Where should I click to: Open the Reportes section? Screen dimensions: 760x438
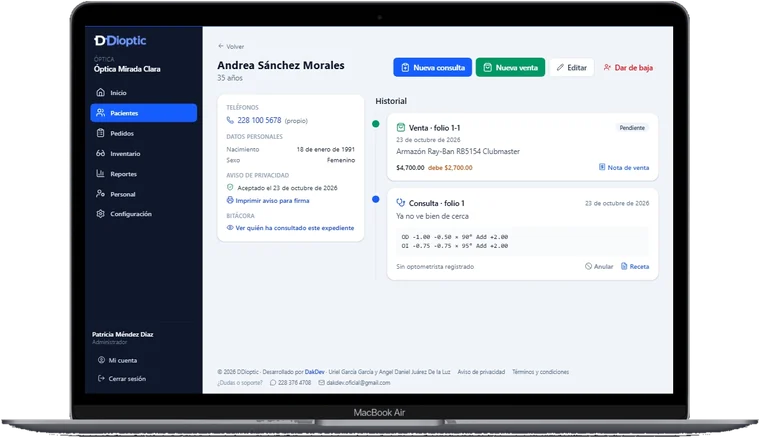[143, 174]
